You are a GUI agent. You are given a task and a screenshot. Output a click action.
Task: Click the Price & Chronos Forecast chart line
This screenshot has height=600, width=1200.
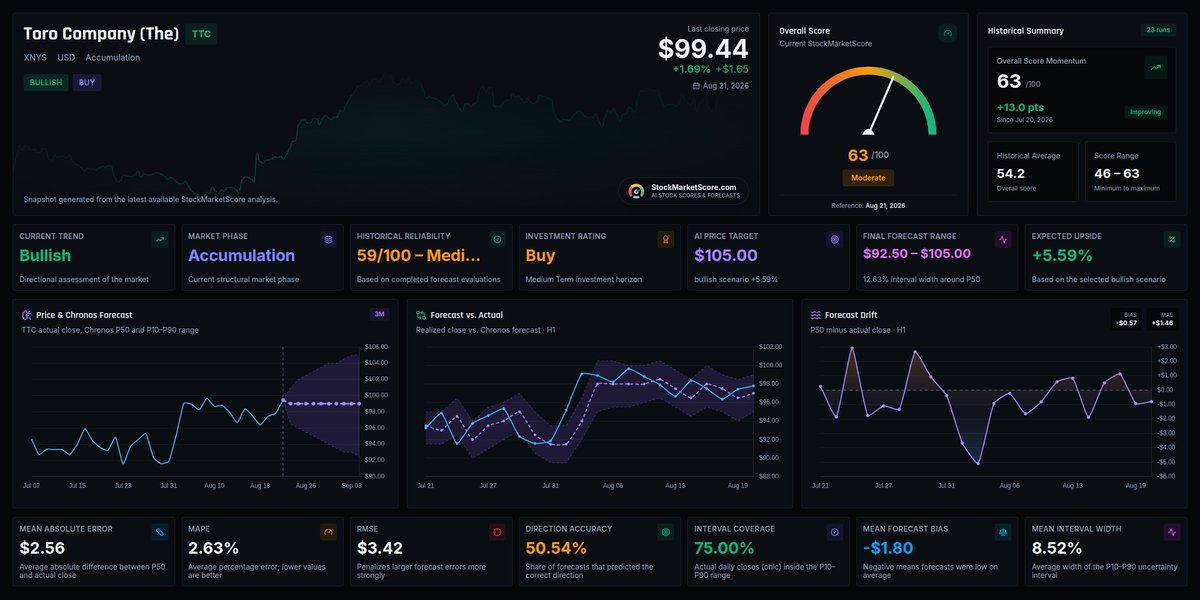click(155, 430)
